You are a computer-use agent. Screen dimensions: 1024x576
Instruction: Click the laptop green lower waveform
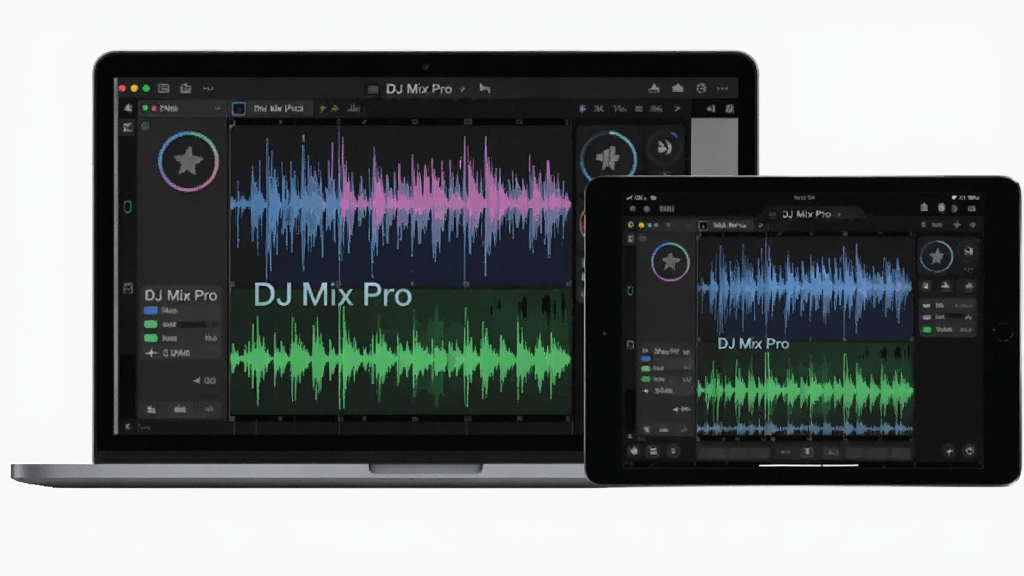(x=401, y=360)
